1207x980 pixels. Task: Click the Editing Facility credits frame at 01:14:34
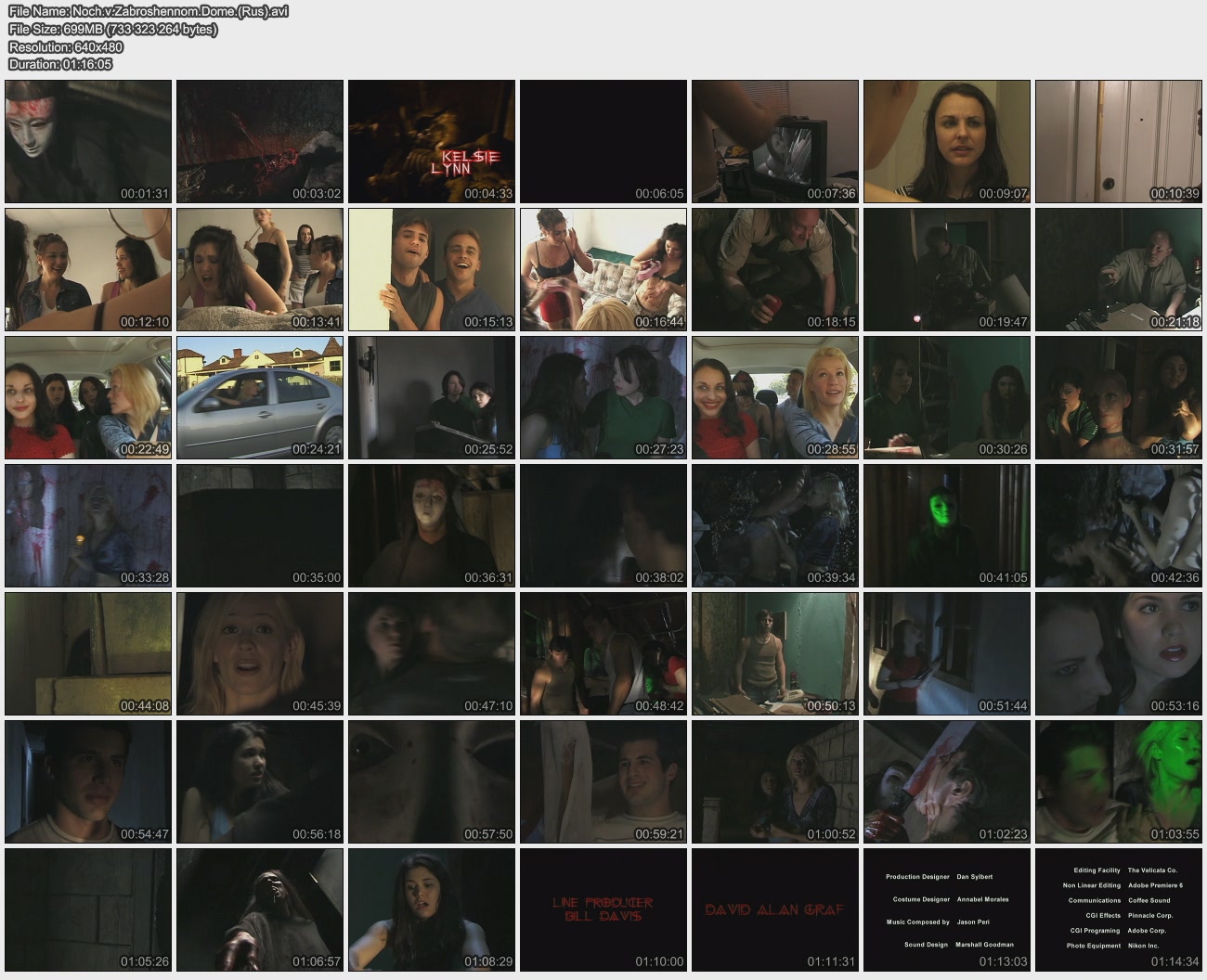point(1119,909)
